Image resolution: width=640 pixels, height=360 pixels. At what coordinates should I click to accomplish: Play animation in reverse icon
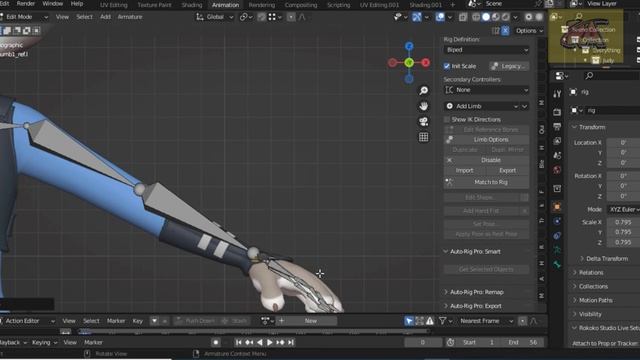[x=260, y=342]
